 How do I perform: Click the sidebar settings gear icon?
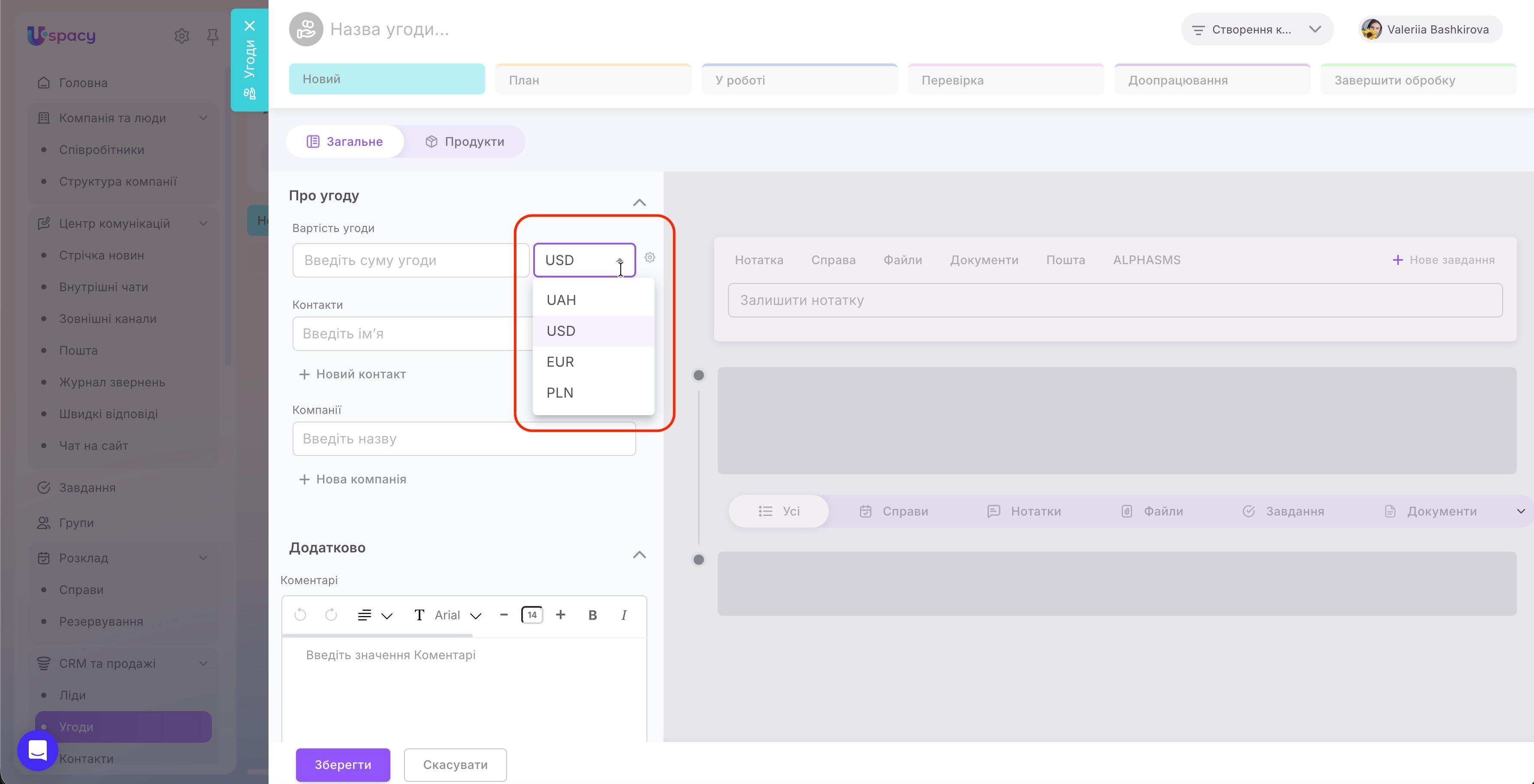pyautogui.click(x=181, y=36)
